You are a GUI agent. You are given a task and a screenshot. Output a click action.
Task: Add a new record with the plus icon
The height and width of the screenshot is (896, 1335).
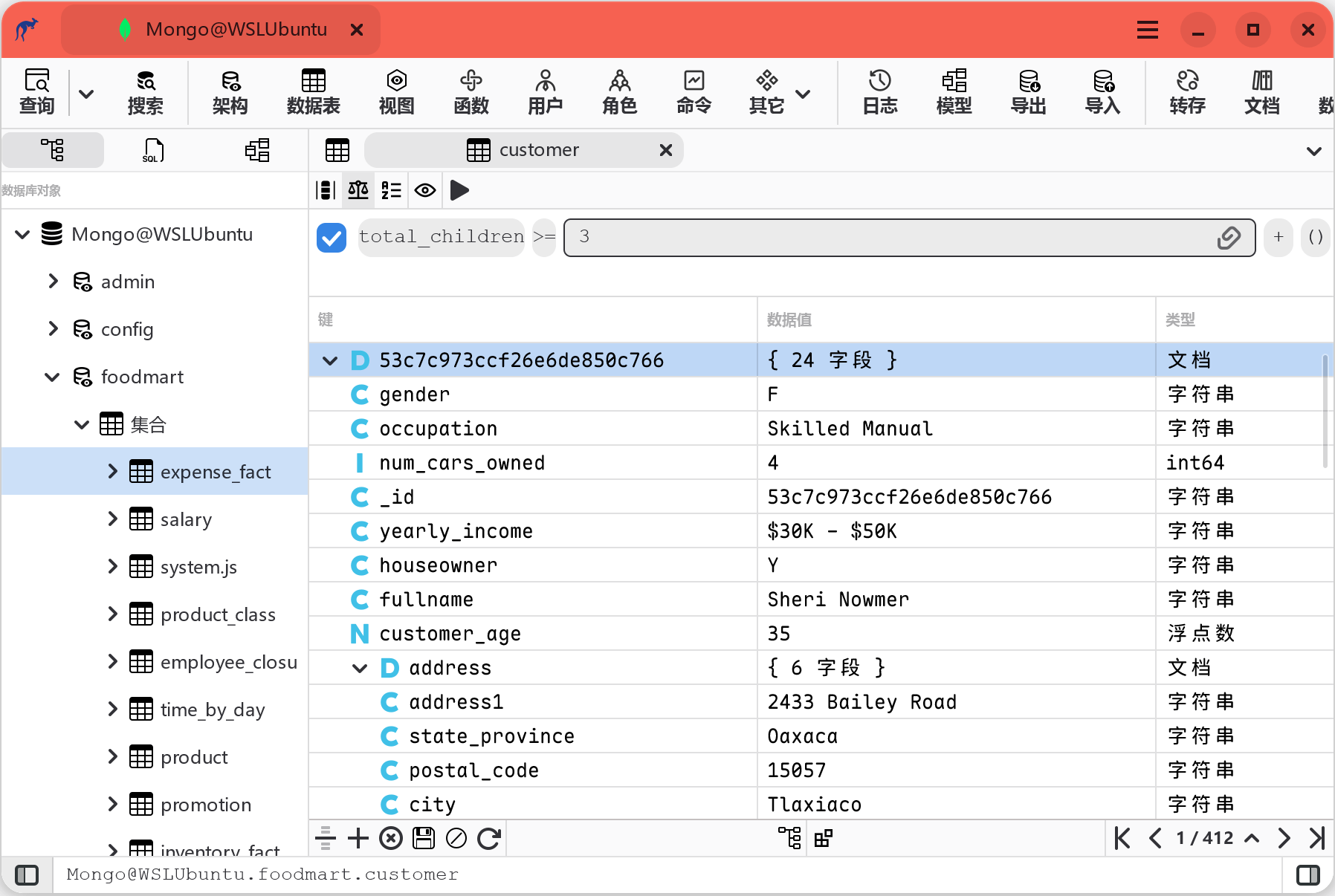pyautogui.click(x=358, y=838)
